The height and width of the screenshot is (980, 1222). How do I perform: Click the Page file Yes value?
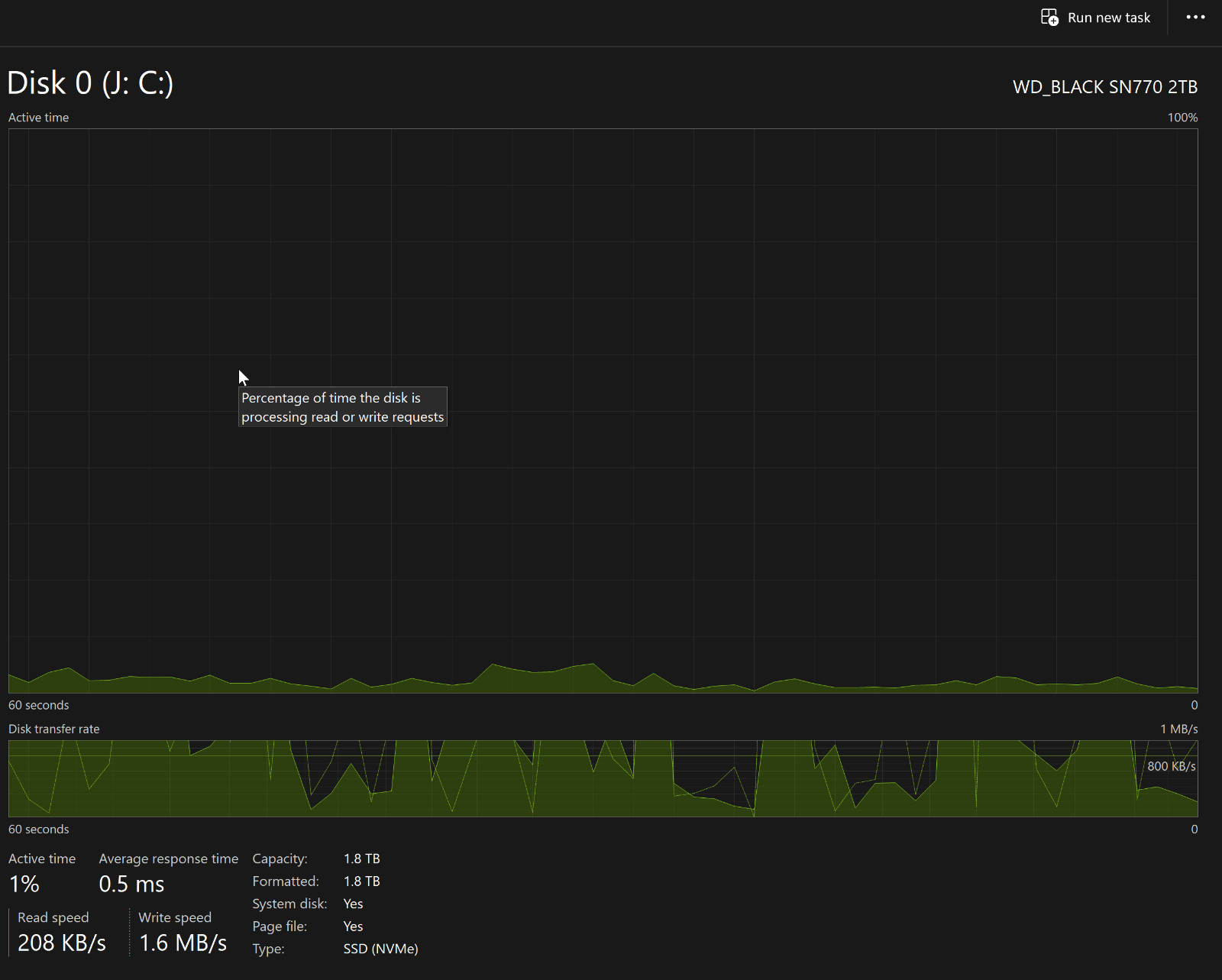click(353, 927)
